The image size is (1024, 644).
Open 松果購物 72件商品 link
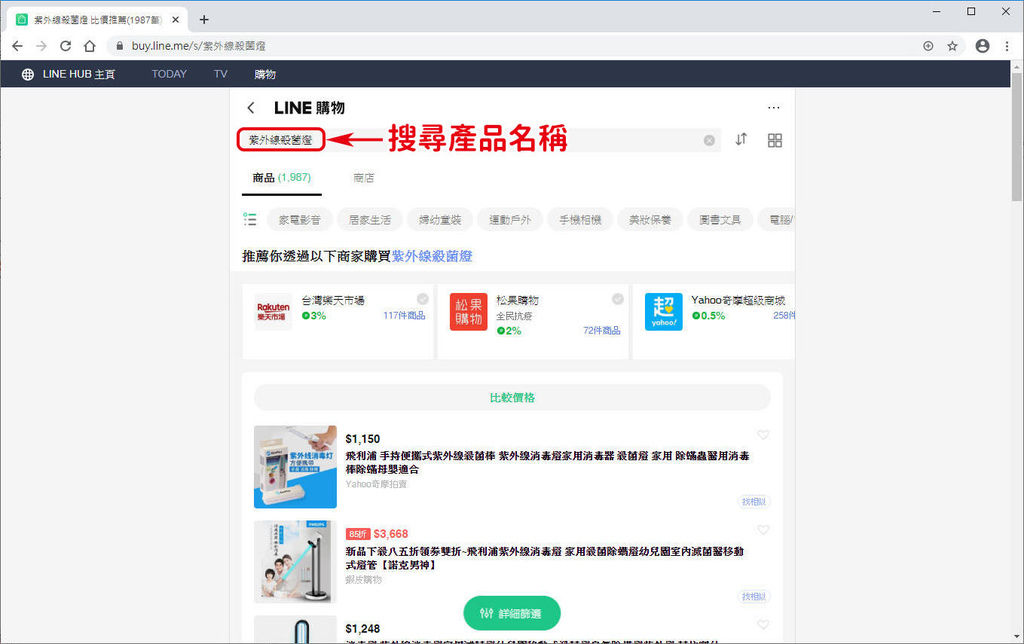point(601,330)
